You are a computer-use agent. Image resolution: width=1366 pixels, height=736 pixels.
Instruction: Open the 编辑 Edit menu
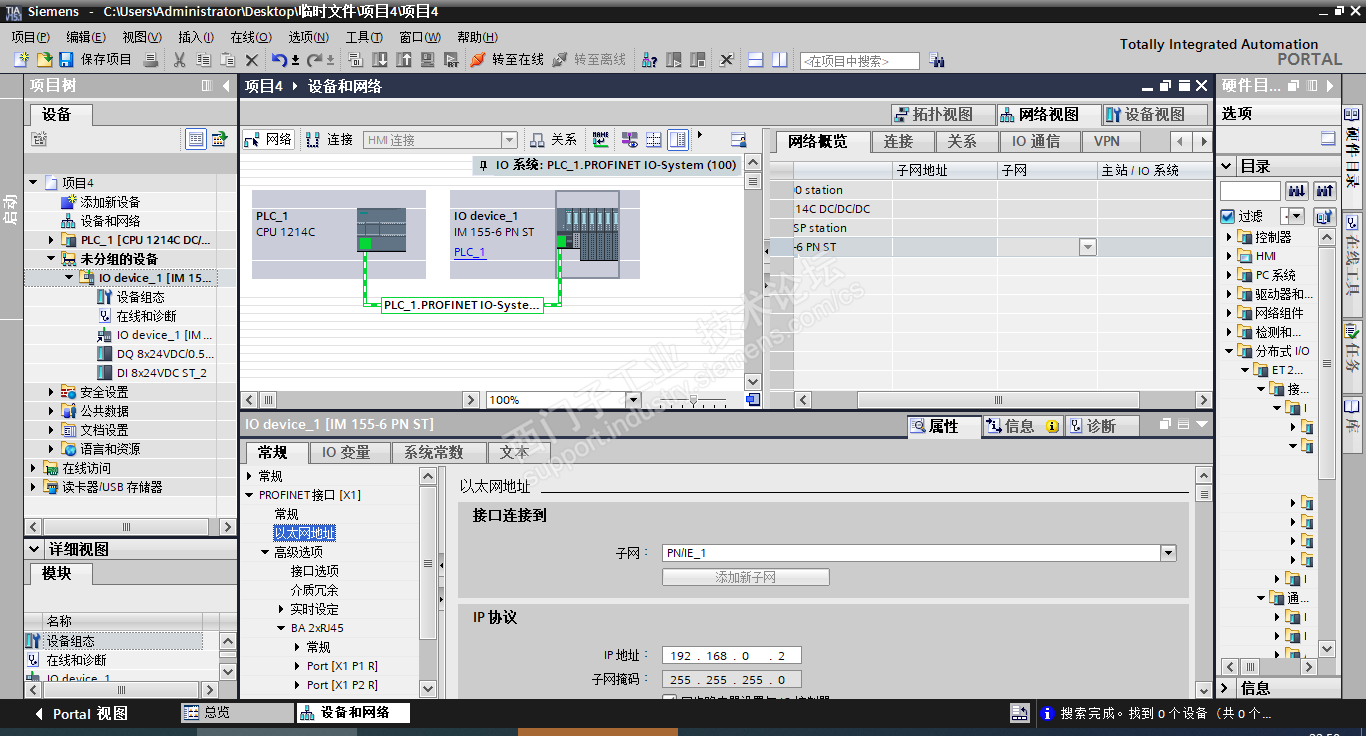point(85,37)
